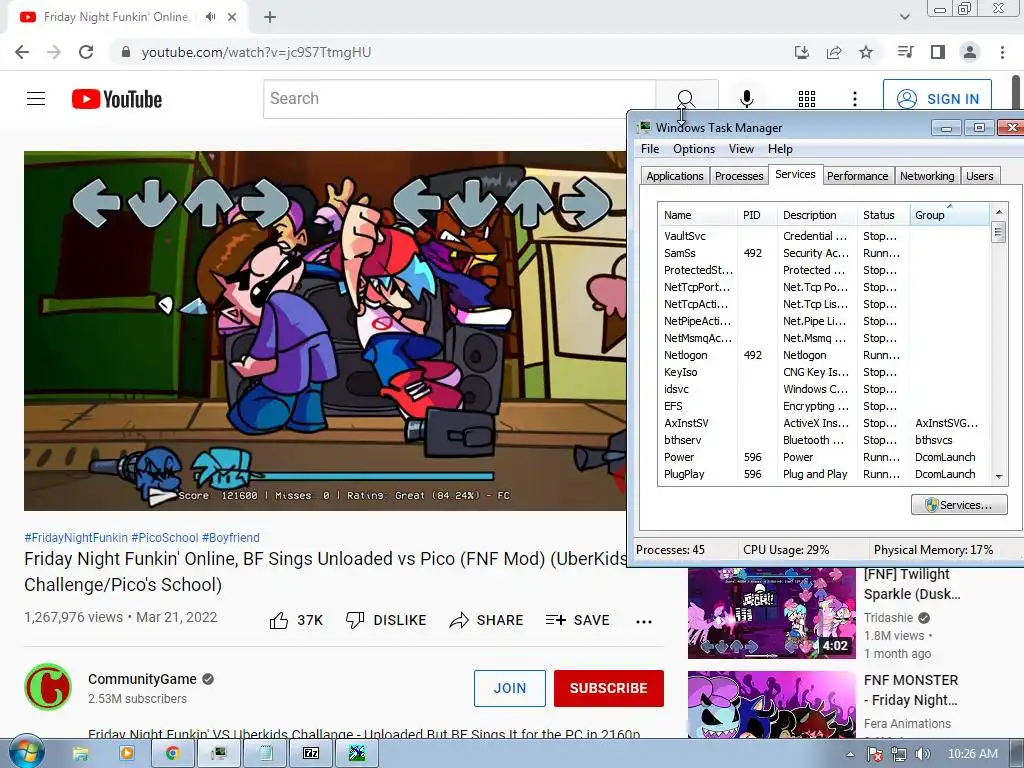Switch to the Performance tab
This screenshot has width=1024, height=768.
[857, 176]
